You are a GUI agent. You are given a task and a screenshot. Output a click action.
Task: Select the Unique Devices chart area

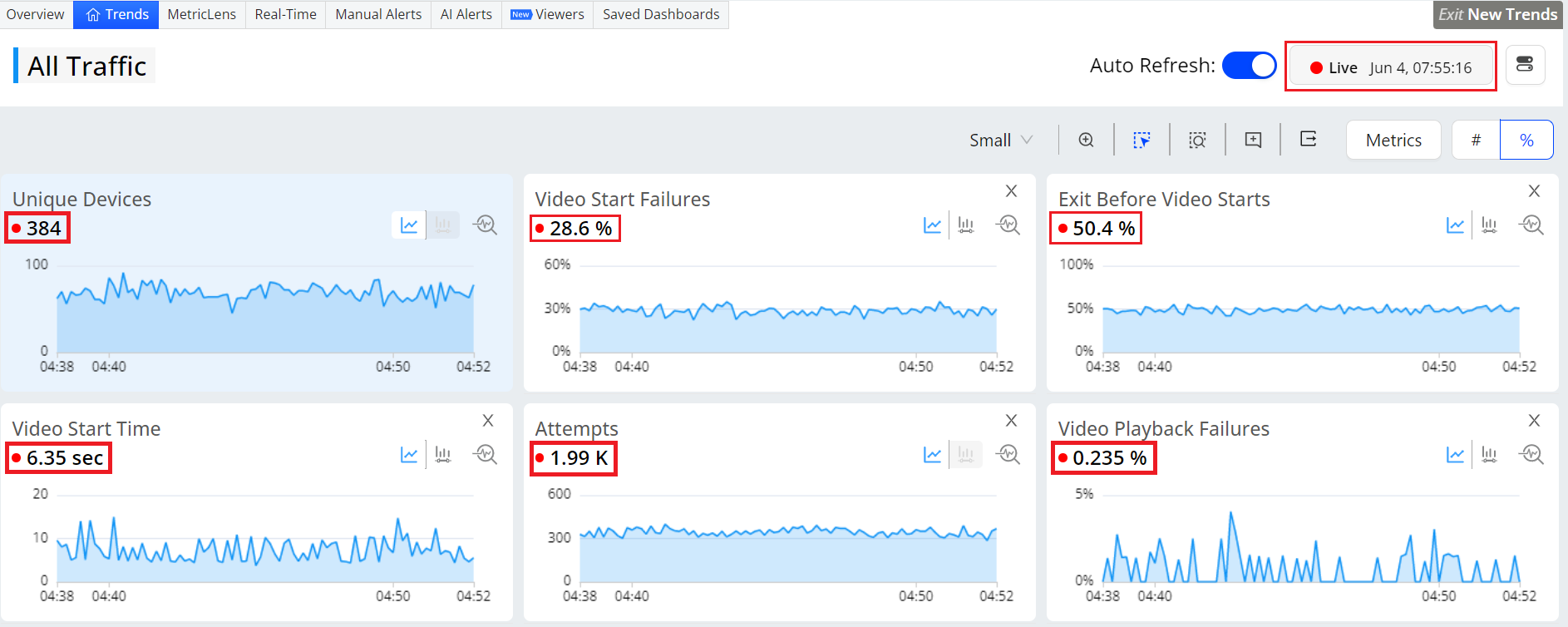tap(264, 316)
